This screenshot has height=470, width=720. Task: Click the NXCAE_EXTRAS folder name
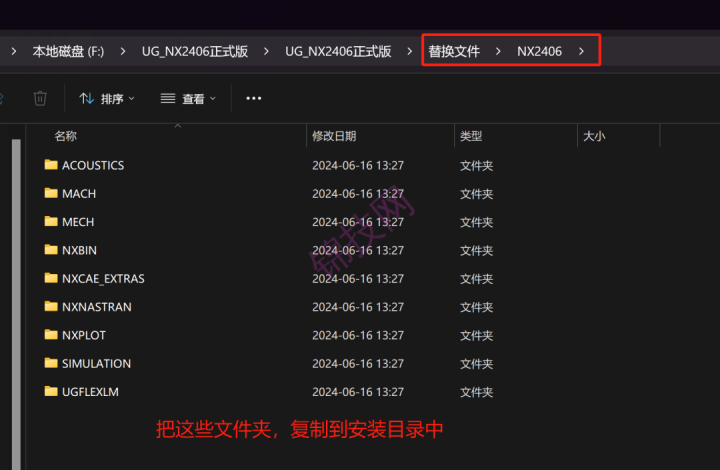103,279
